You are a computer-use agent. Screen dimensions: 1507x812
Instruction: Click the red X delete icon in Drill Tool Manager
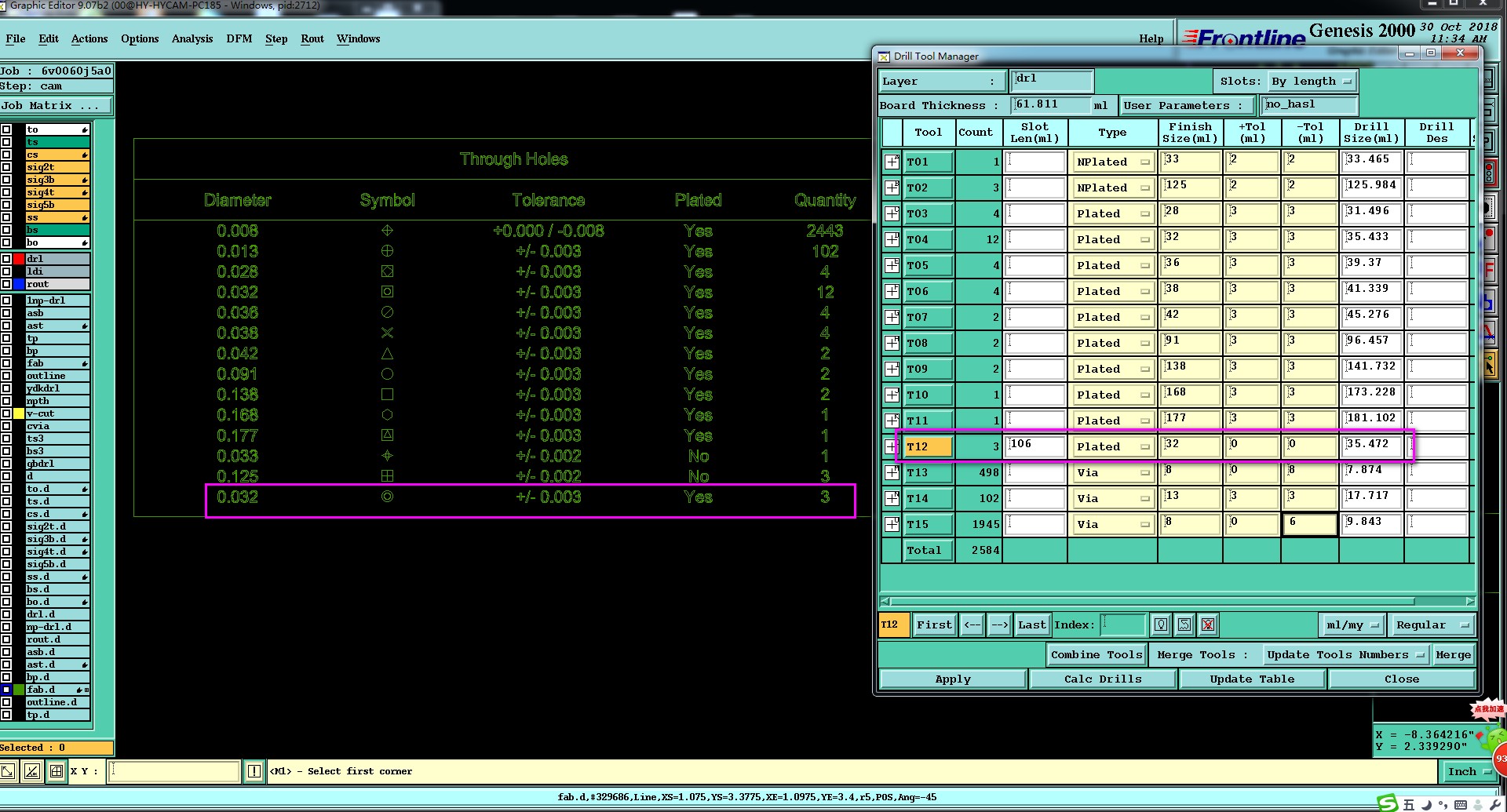[x=1208, y=624]
